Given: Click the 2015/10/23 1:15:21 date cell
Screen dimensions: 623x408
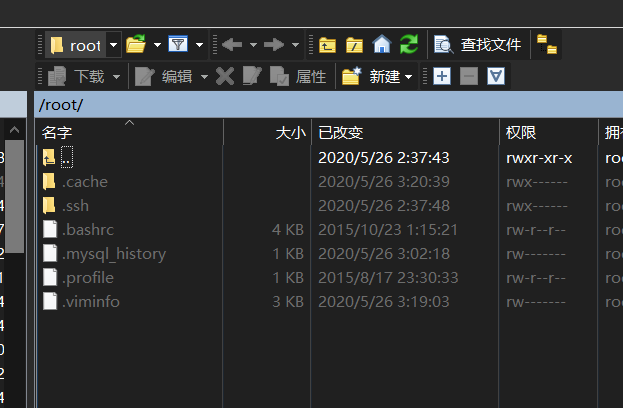Looking at the screenshot, I should pos(388,230).
